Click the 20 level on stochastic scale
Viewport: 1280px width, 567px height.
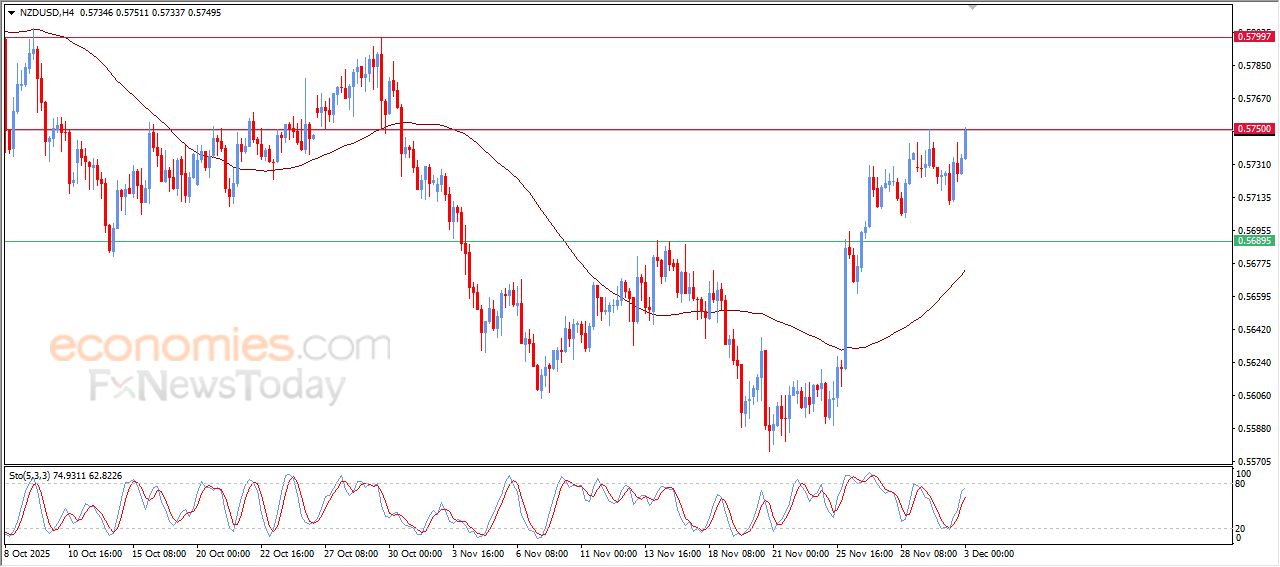coord(1243,527)
